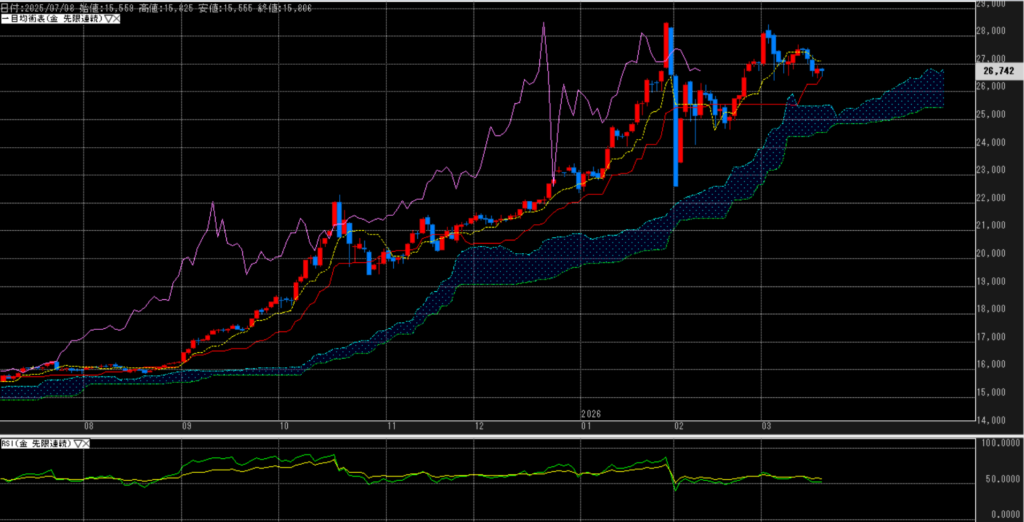
Task: Open the 一目均衡表 indicator dropdown triangle
Action: click(108, 19)
